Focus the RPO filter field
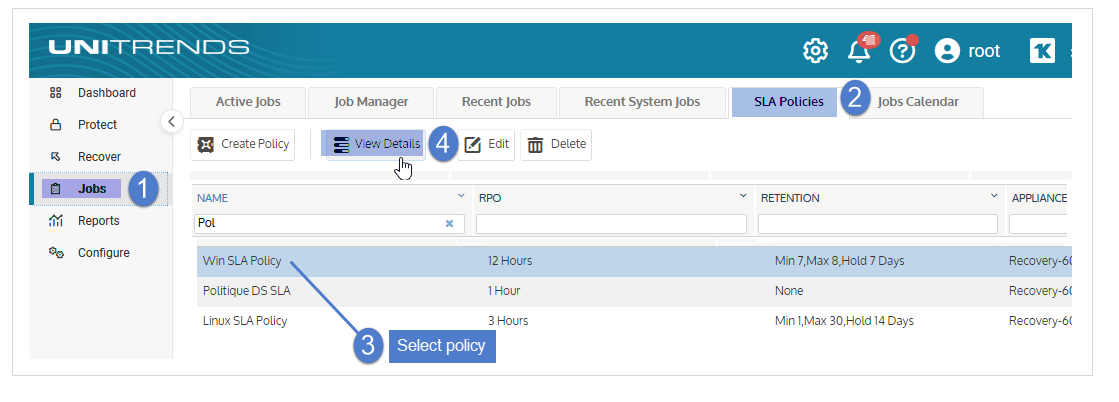Viewport: 1119px width, 402px height. (611, 223)
